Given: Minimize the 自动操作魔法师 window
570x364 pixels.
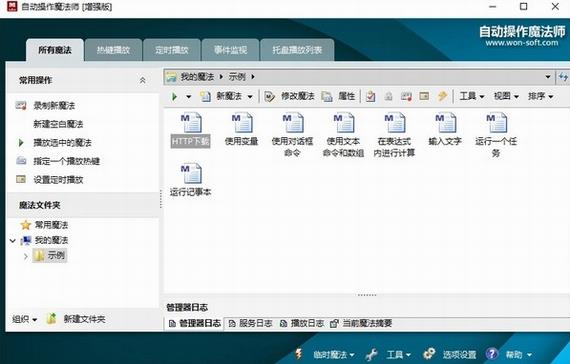Looking at the screenshot, I should 493,7.
